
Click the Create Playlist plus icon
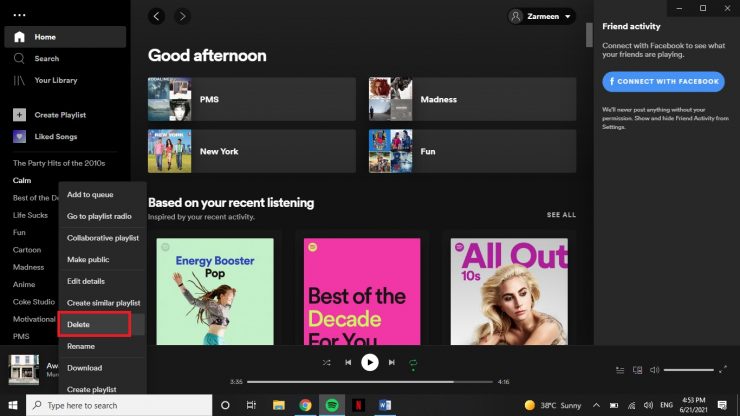tap(19, 115)
